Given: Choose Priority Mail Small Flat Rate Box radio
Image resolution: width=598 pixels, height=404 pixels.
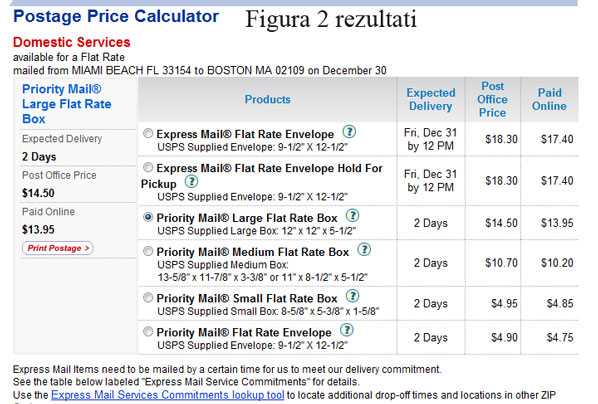Looking at the screenshot, I should point(148,298).
